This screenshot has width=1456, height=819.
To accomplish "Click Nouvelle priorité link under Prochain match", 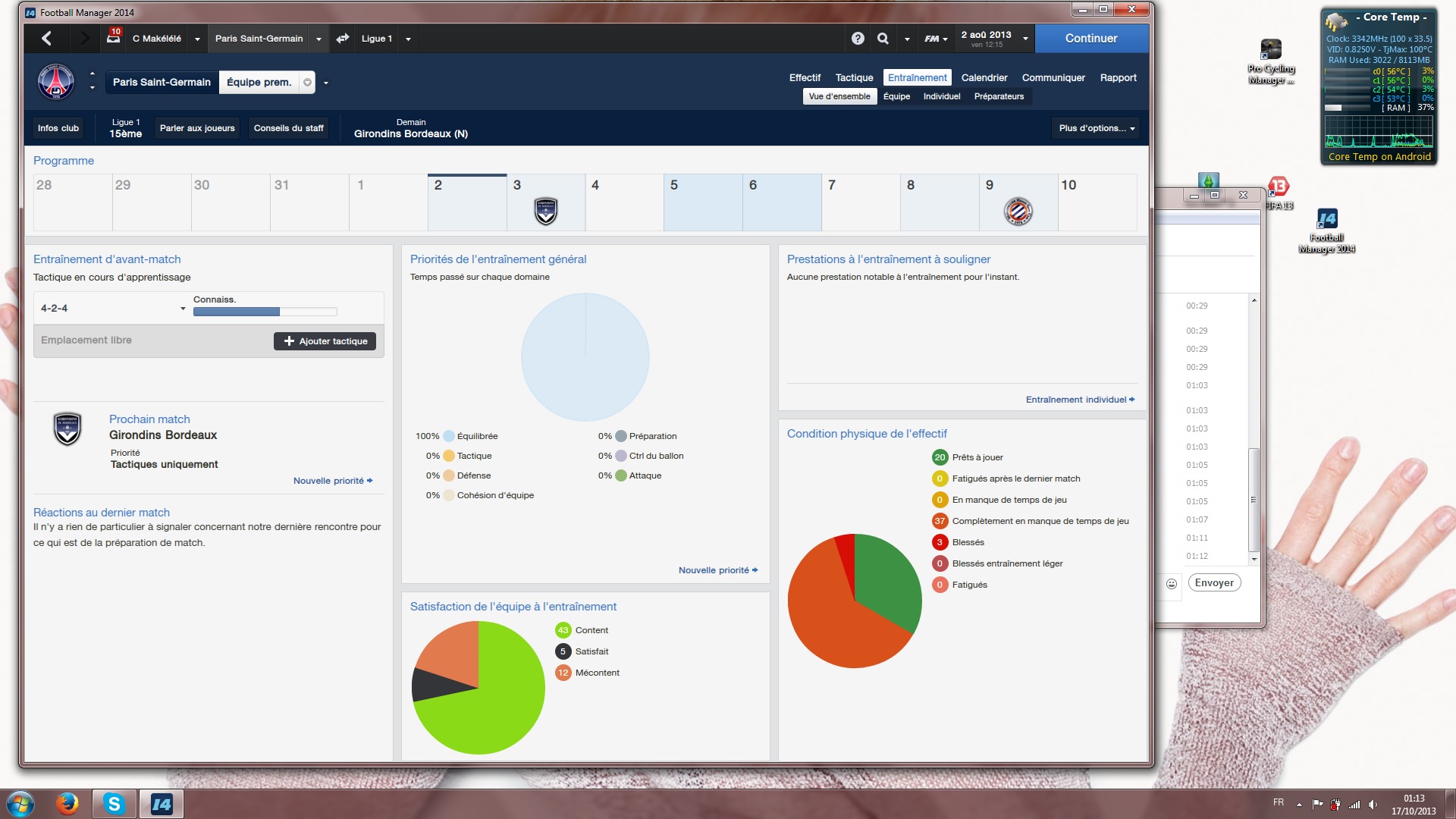I will coord(333,481).
